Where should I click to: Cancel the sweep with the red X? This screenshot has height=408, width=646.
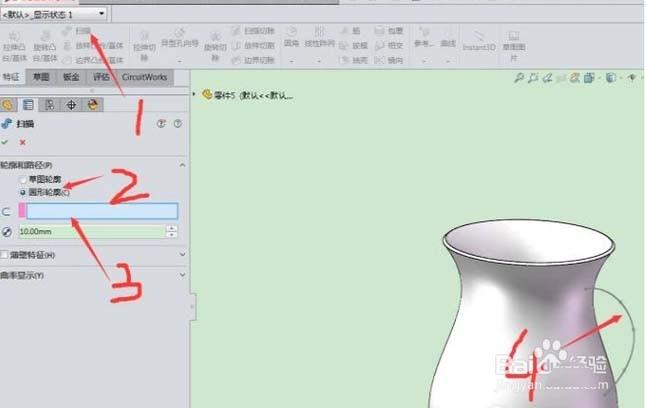23,142
